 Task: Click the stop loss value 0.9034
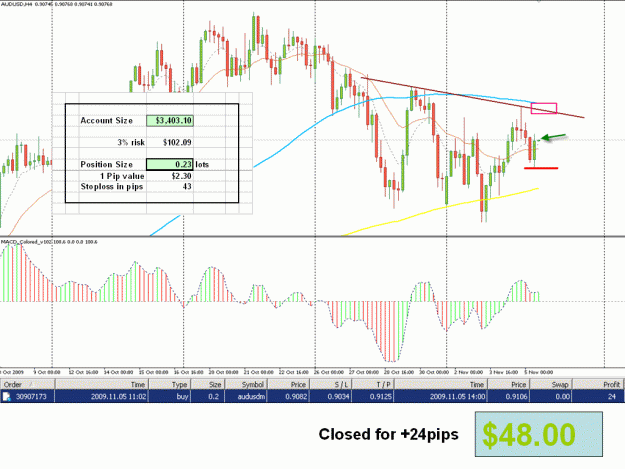(338, 396)
